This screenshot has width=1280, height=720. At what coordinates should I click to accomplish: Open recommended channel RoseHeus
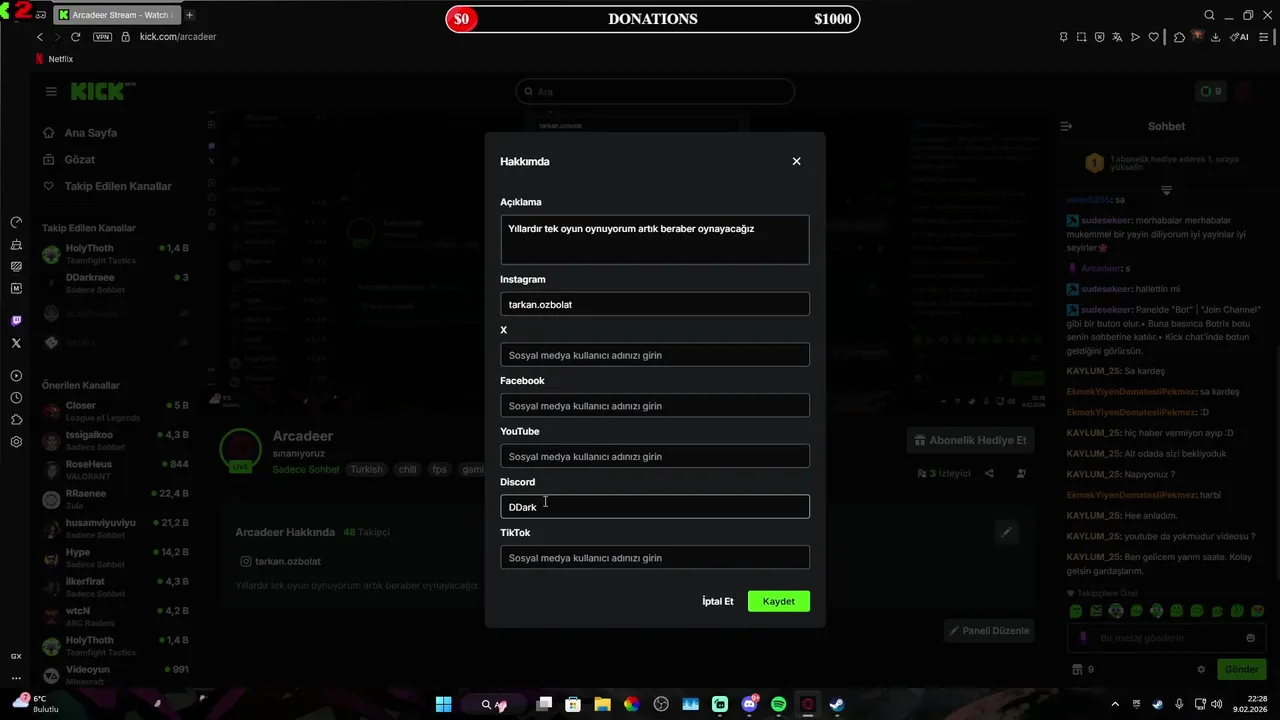[x=115, y=470]
